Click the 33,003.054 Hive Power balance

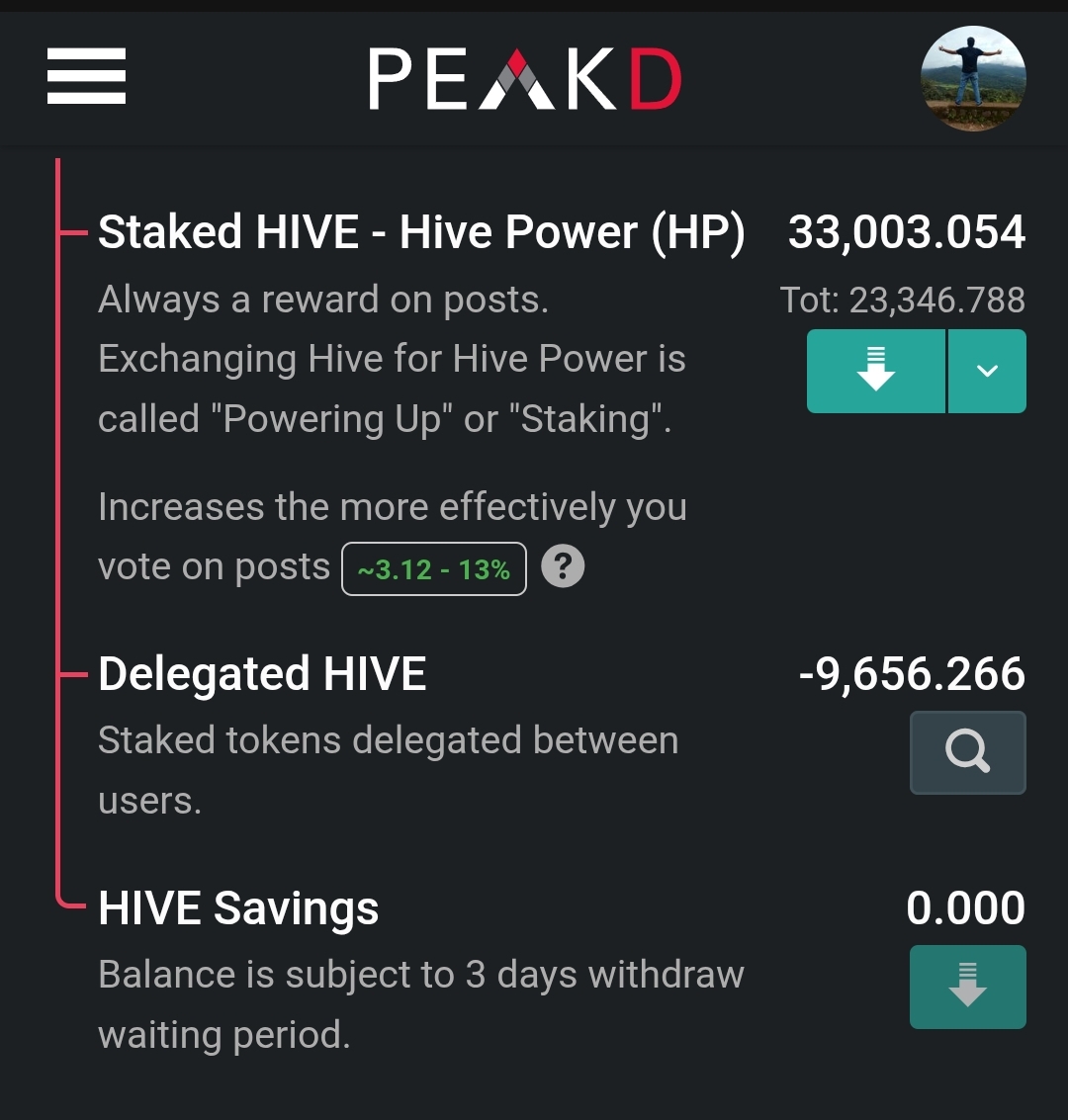tap(907, 233)
